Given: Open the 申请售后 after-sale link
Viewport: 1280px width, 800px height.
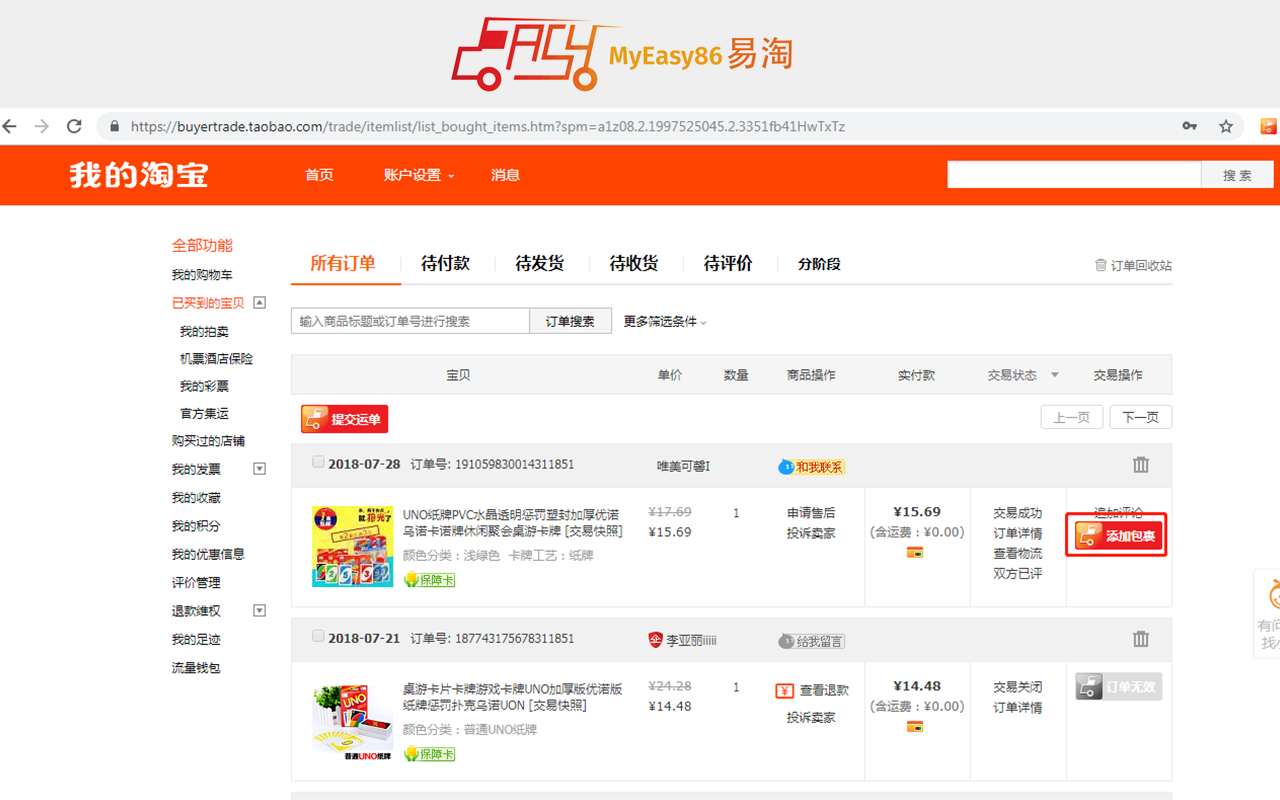Looking at the screenshot, I should [x=811, y=513].
